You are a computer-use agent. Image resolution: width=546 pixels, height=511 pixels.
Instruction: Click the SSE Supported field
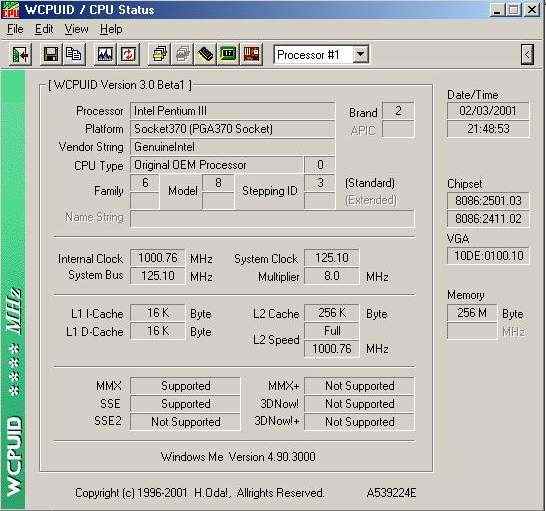pyautogui.click(x=185, y=404)
